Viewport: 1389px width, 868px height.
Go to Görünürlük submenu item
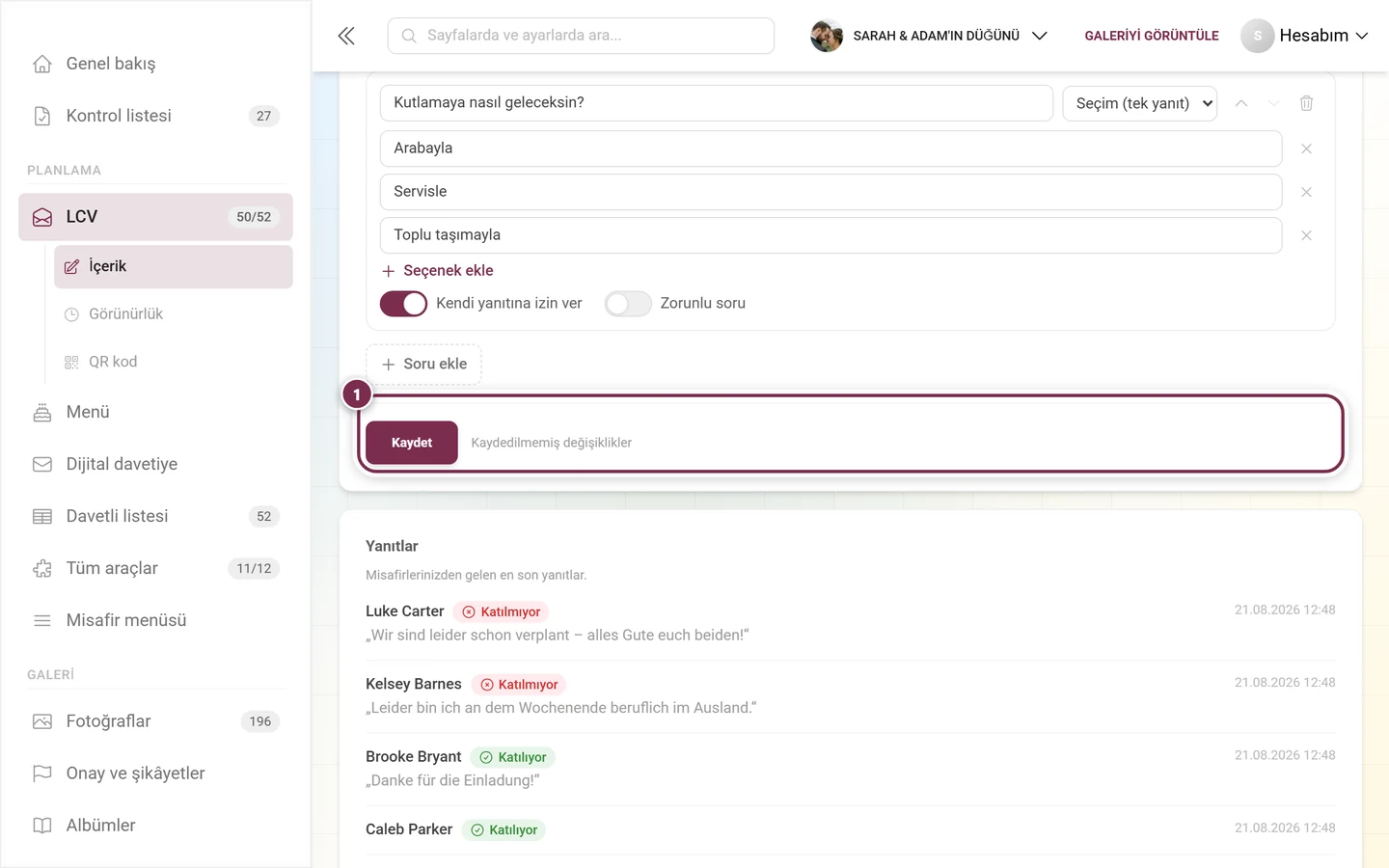pos(174,314)
